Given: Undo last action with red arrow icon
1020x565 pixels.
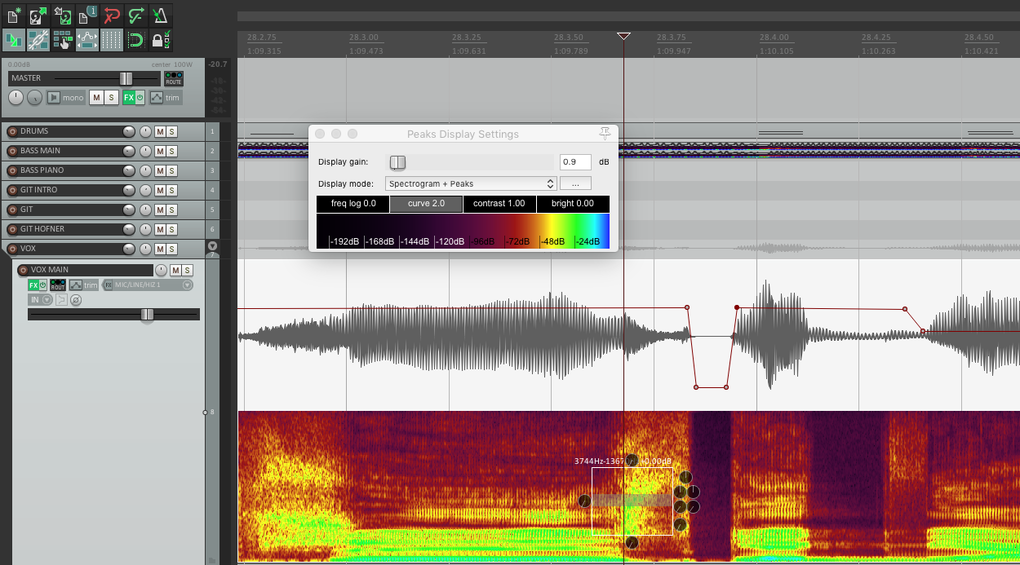Looking at the screenshot, I should click(x=111, y=16).
